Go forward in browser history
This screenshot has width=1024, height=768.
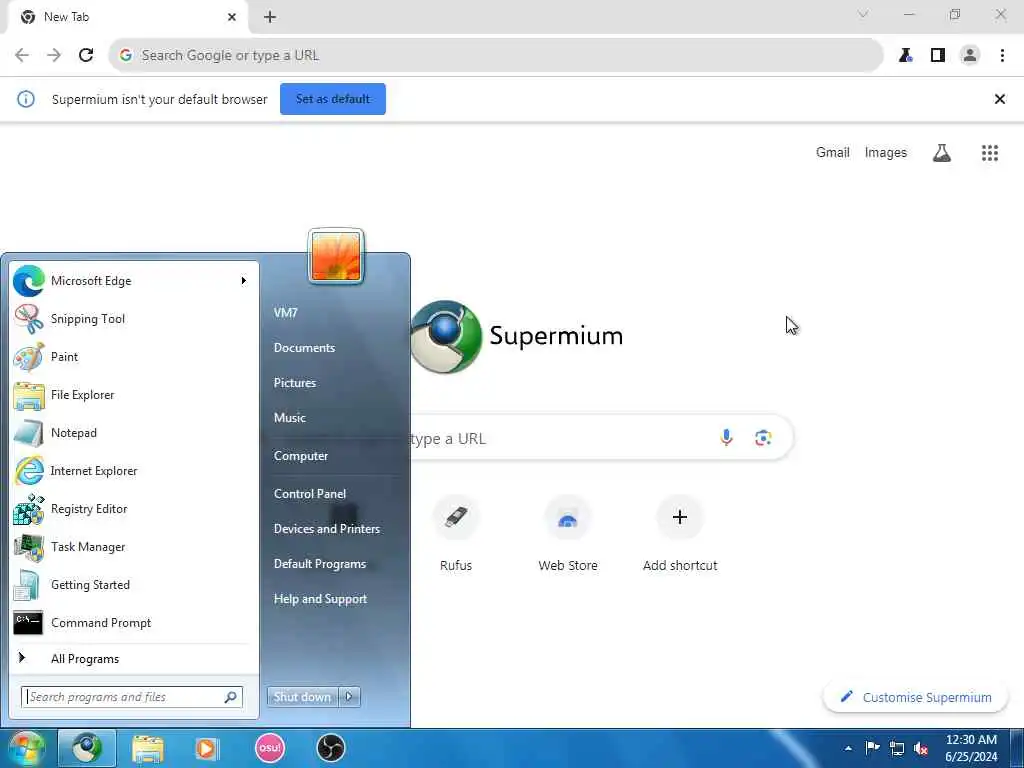(54, 55)
